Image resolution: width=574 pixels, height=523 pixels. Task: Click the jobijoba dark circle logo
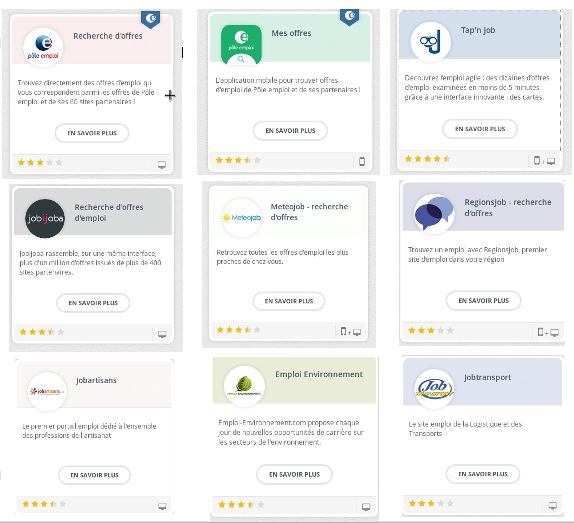45,218
